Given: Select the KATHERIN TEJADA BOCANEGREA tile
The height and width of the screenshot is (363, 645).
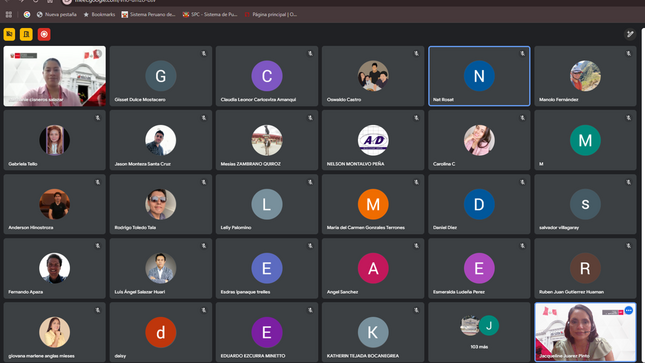Looking at the screenshot, I should 373,332.
